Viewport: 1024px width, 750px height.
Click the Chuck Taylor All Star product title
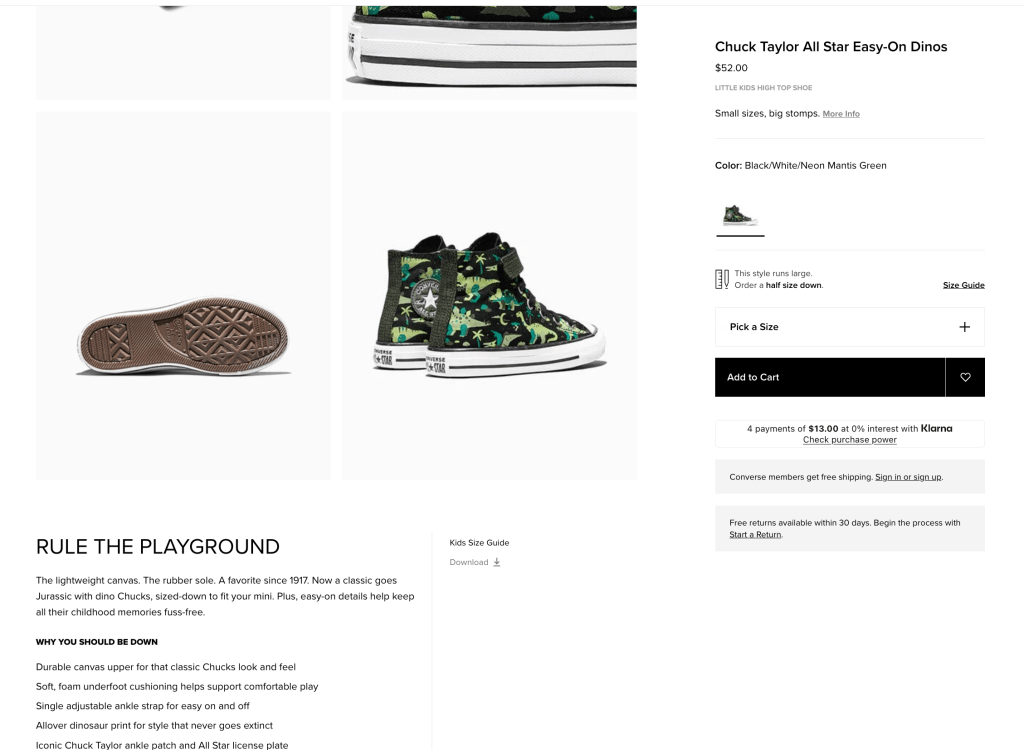tap(831, 47)
